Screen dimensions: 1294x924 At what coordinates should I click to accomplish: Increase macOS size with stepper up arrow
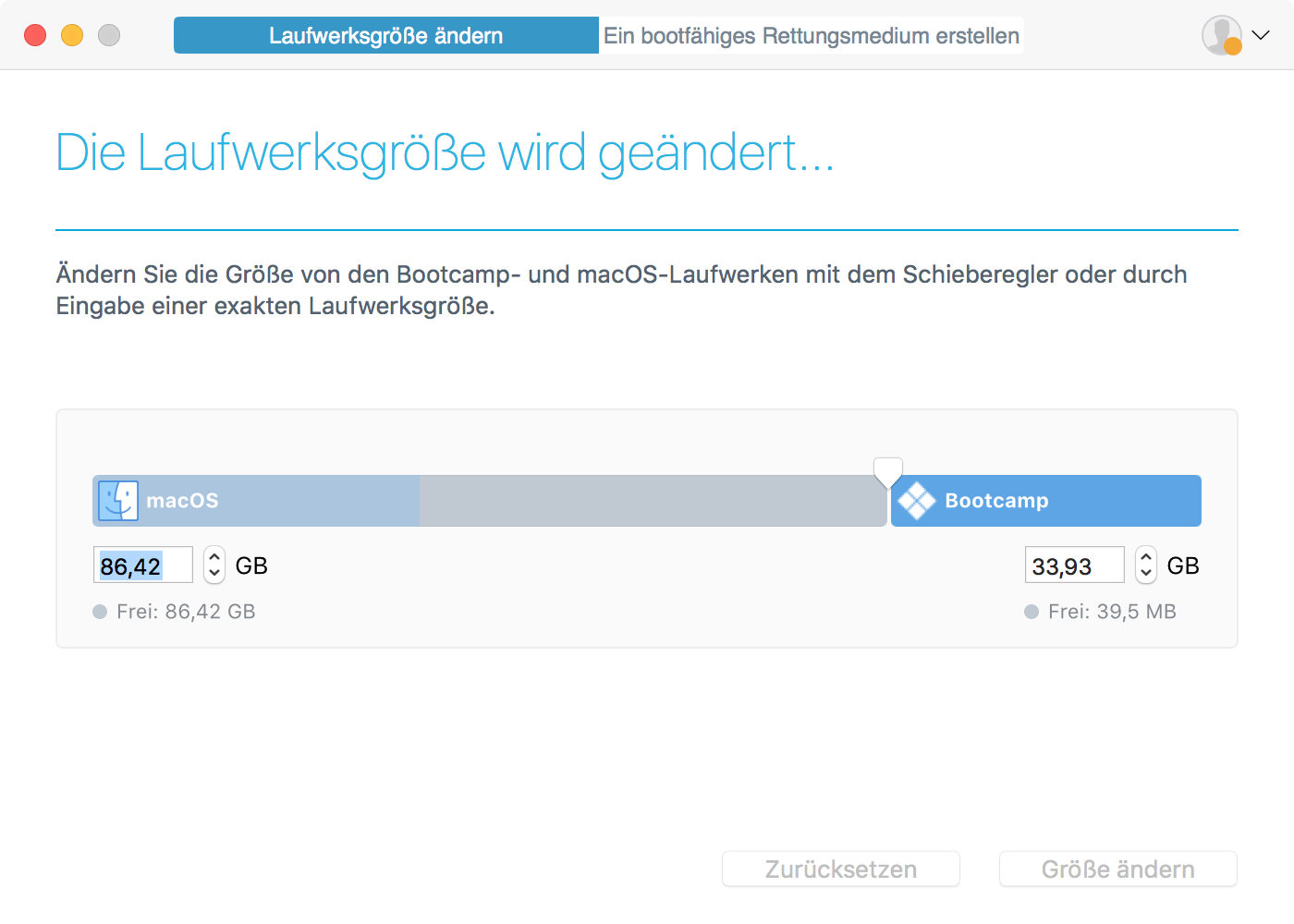coord(214,556)
